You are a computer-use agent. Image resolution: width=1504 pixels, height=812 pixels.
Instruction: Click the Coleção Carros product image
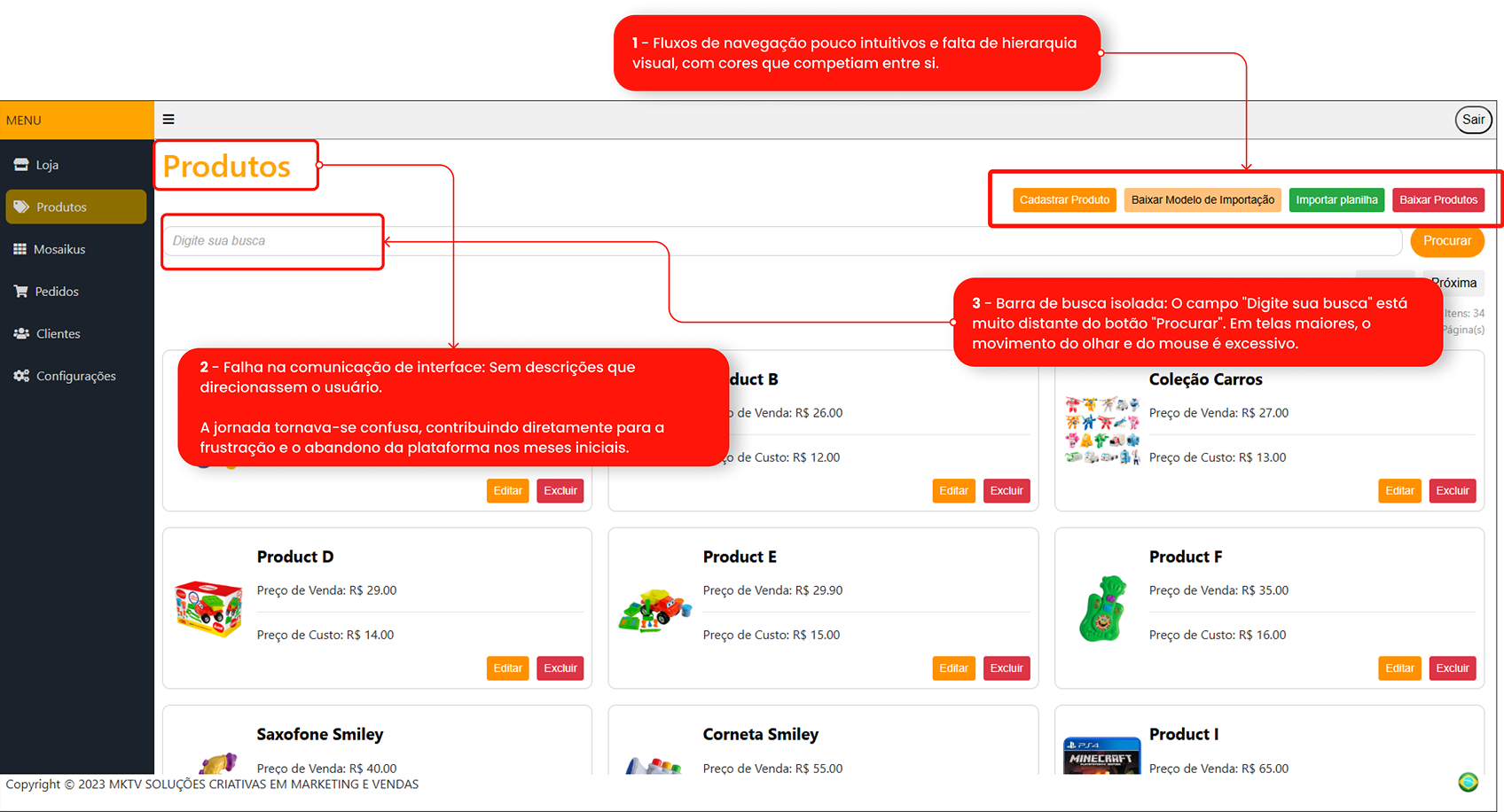coord(1102,431)
